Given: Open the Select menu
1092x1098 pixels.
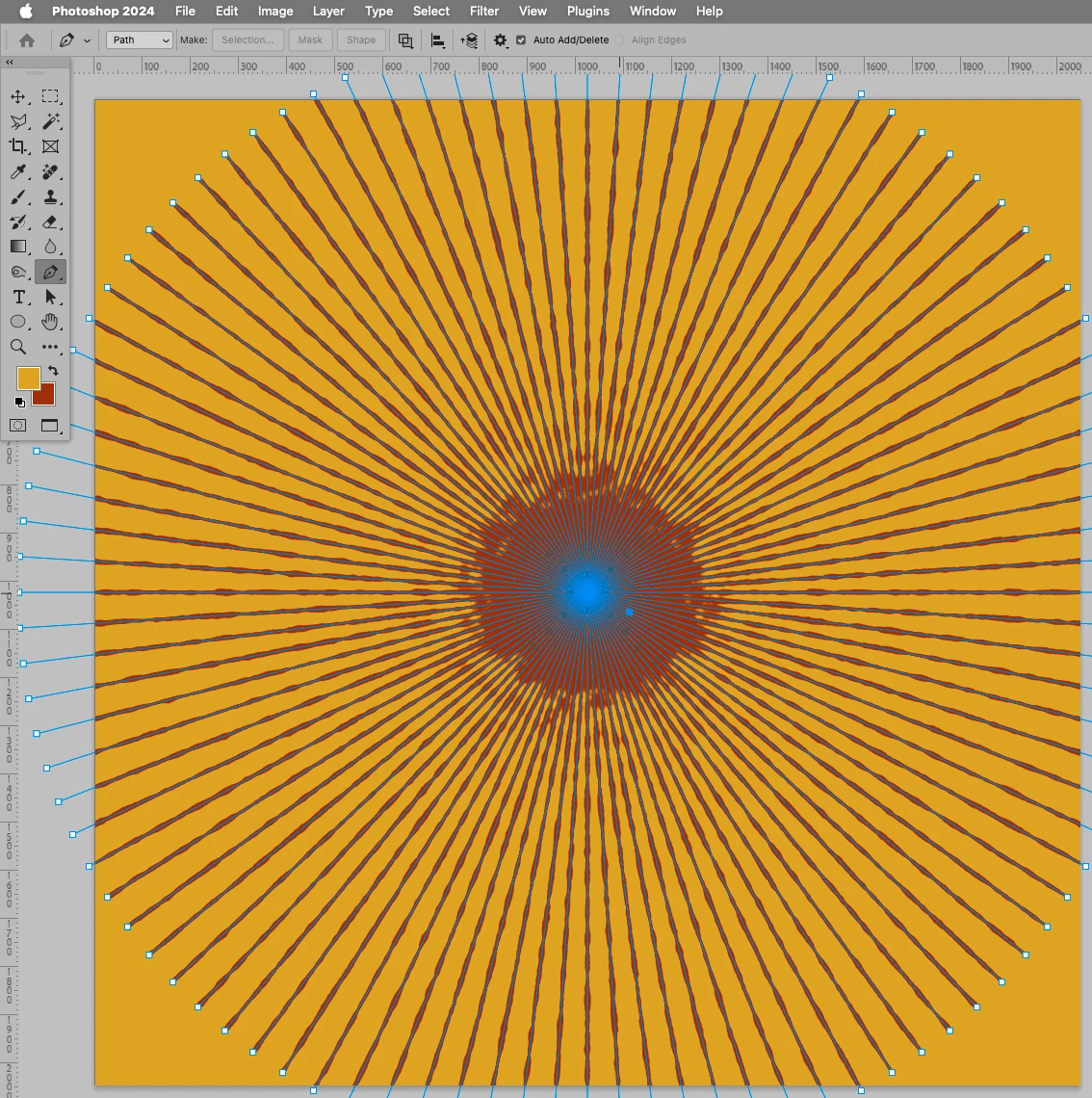Looking at the screenshot, I should pyautogui.click(x=430, y=12).
